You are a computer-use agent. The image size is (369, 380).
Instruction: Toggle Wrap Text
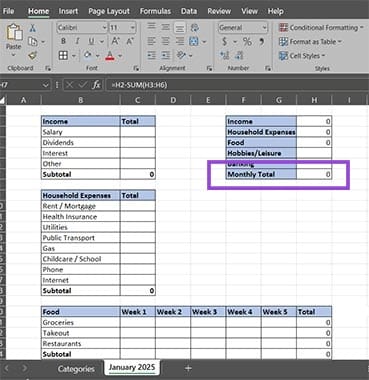tap(195, 27)
